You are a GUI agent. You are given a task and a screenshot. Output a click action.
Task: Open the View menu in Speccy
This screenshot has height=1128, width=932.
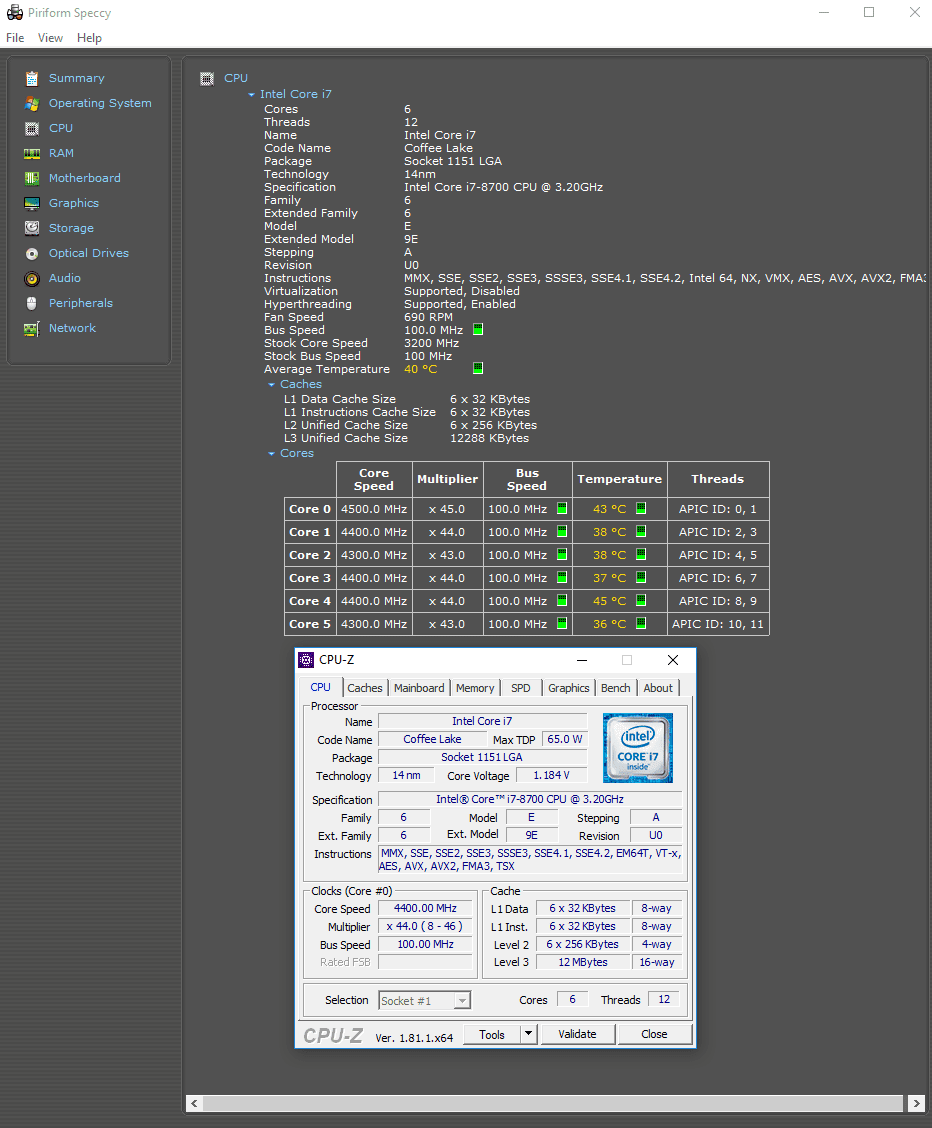click(x=50, y=38)
